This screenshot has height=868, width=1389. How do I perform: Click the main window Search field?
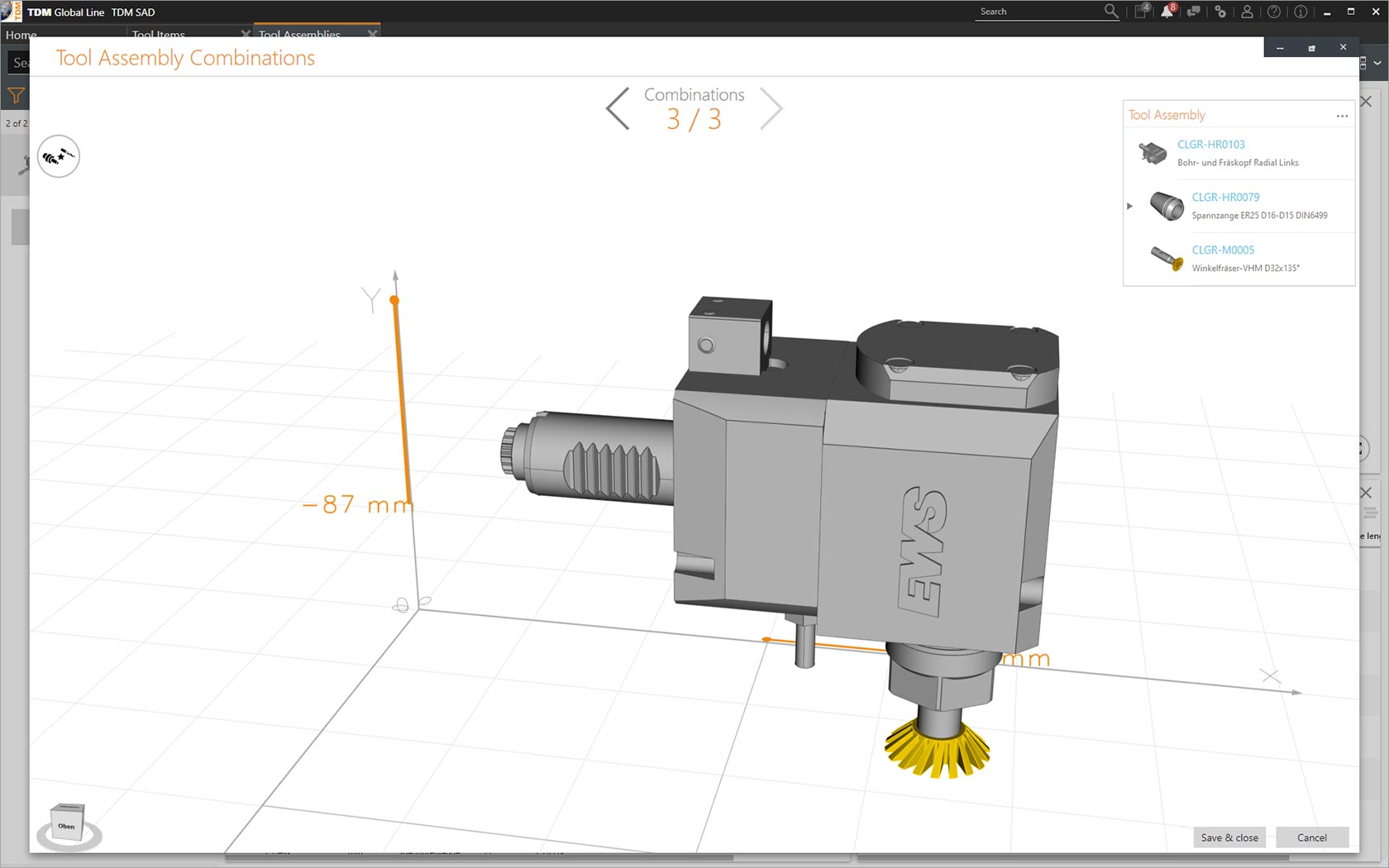coord(1038,12)
